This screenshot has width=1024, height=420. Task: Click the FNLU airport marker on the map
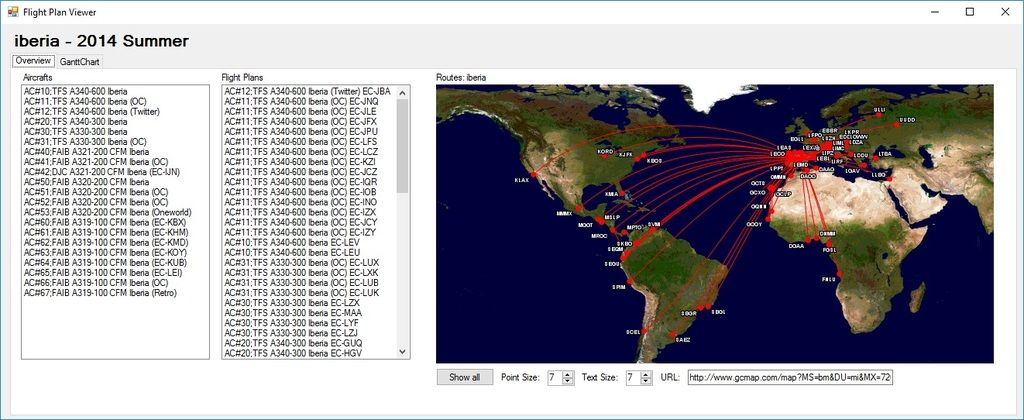(x=840, y=273)
